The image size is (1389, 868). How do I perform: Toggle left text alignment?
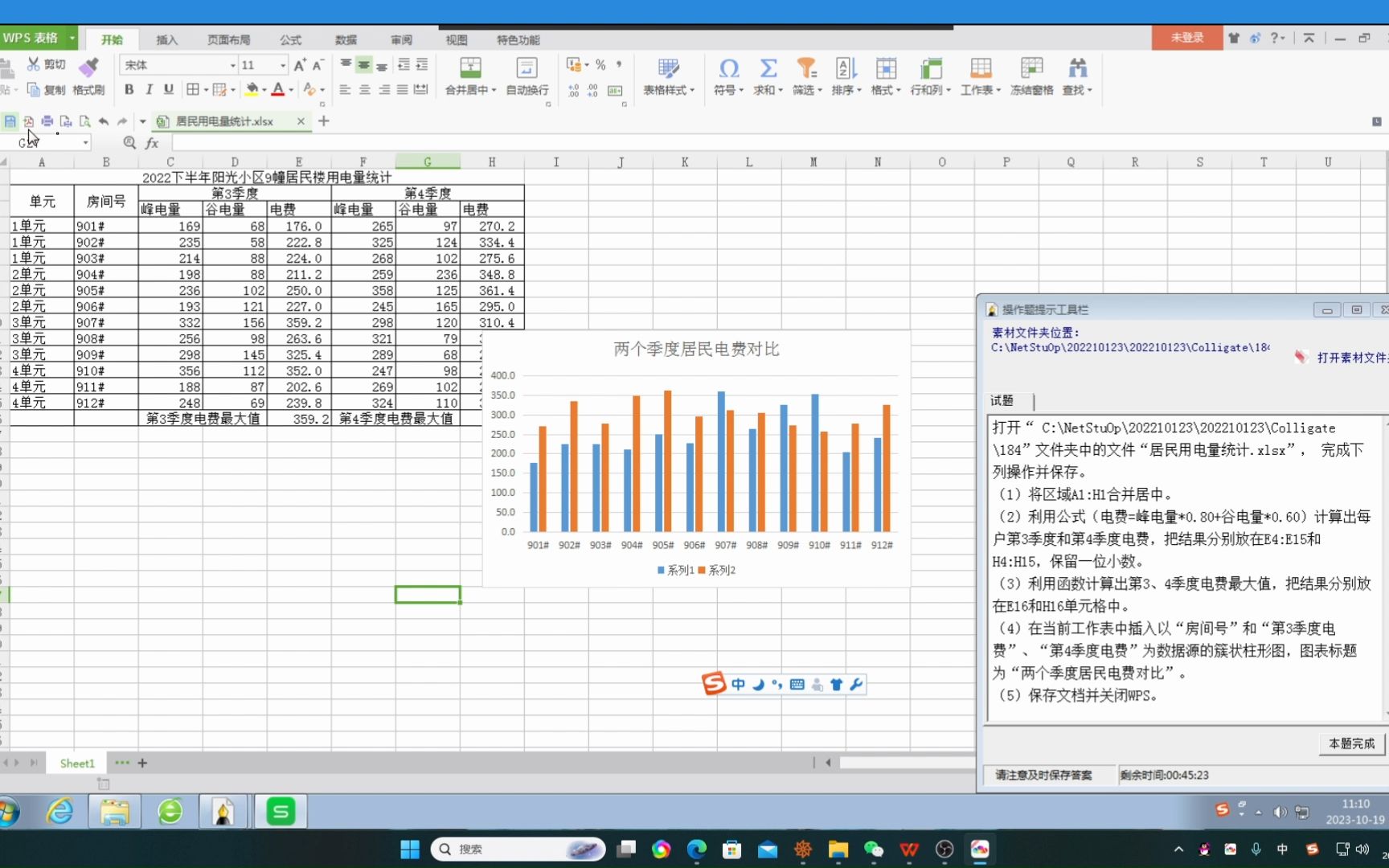pos(345,90)
